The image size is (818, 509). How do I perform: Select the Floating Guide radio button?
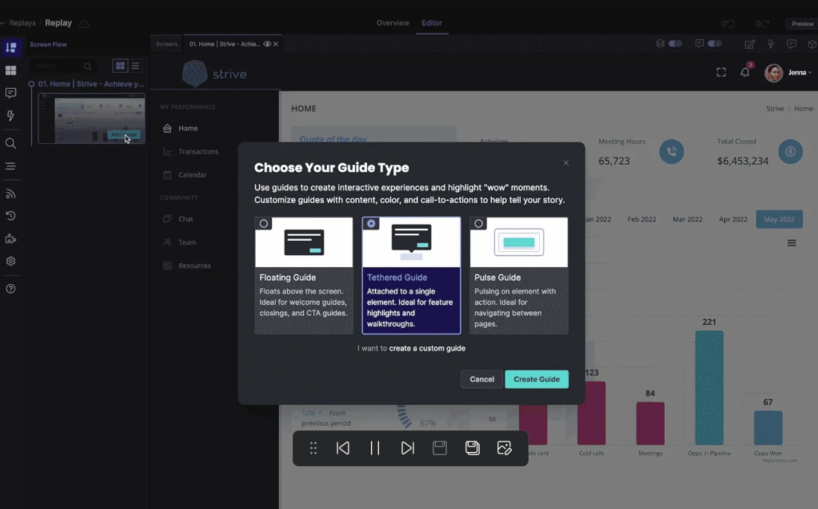click(263, 224)
